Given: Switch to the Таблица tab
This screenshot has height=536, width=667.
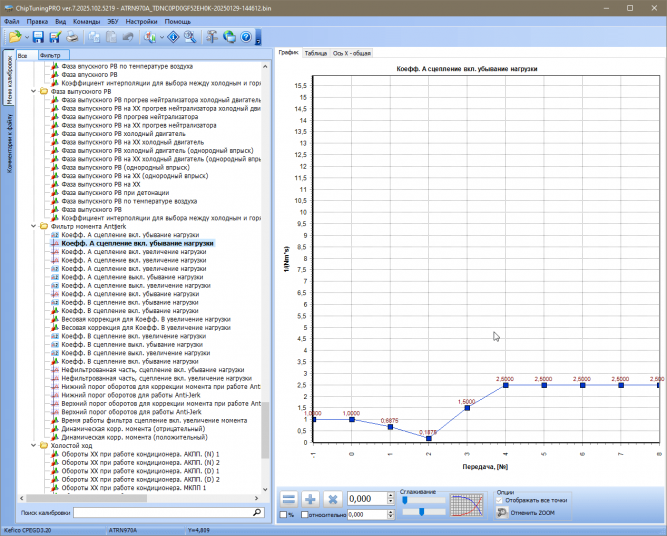Looking at the screenshot, I should (316, 53).
